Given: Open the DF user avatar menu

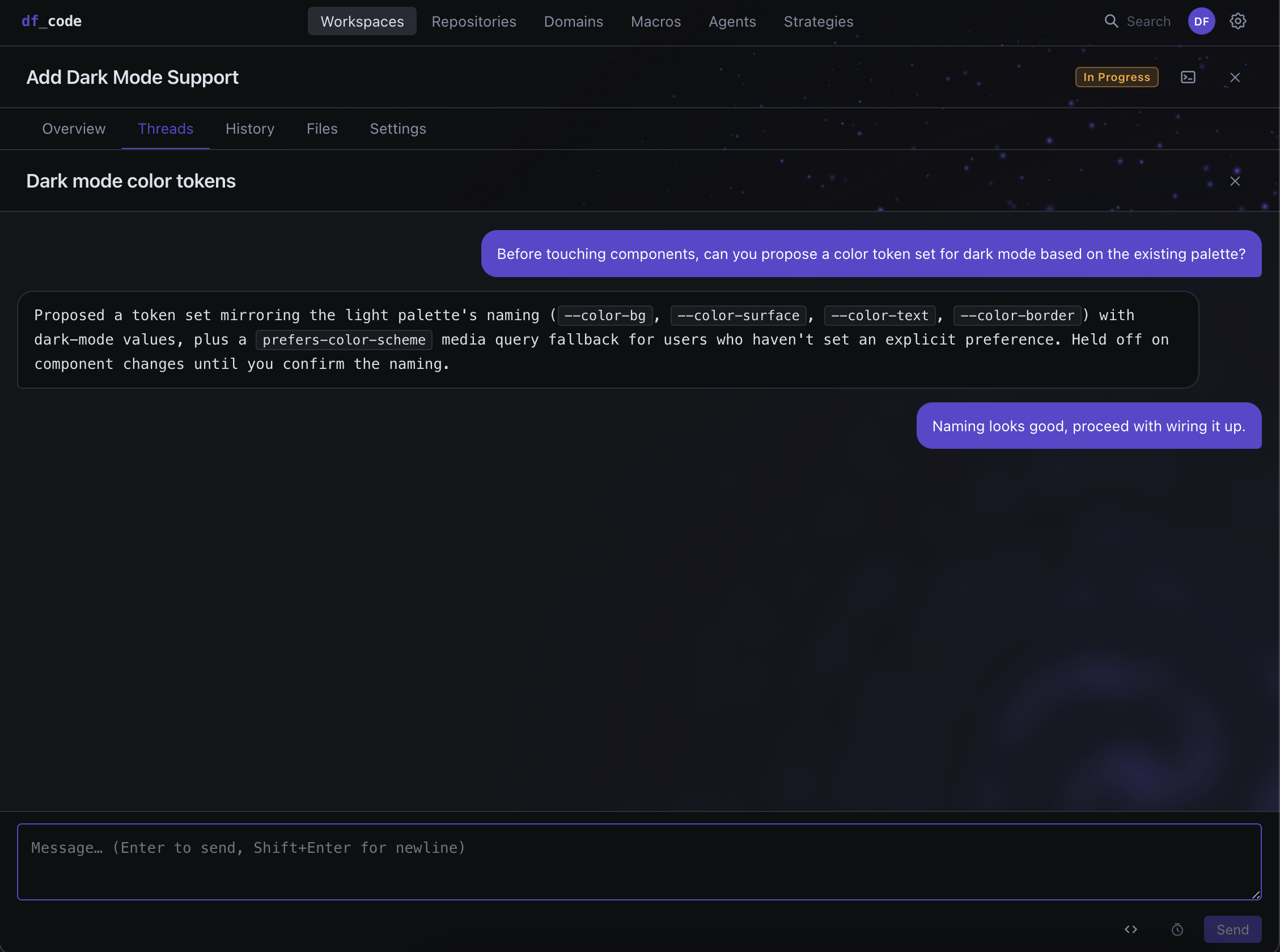Looking at the screenshot, I should tap(1201, 22).
